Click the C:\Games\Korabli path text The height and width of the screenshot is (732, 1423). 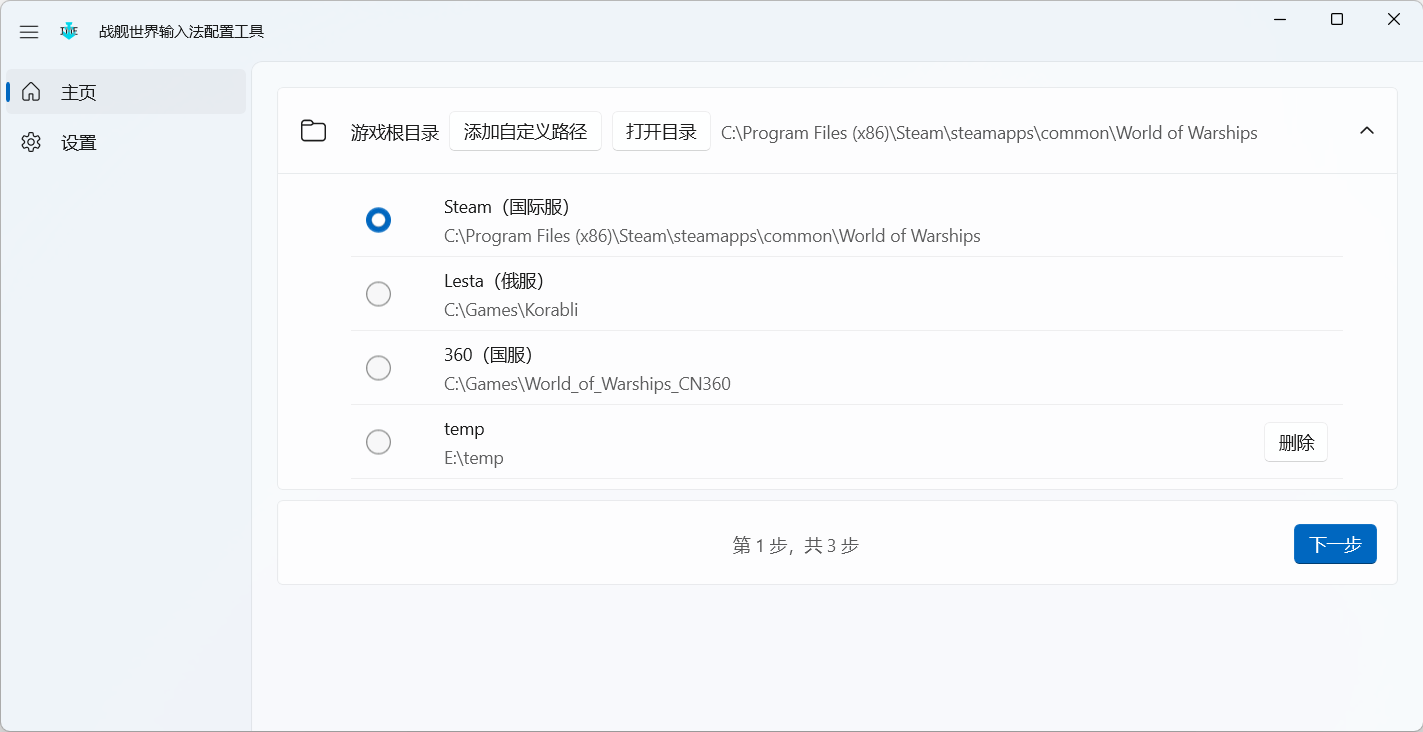[x=511, y=310]
